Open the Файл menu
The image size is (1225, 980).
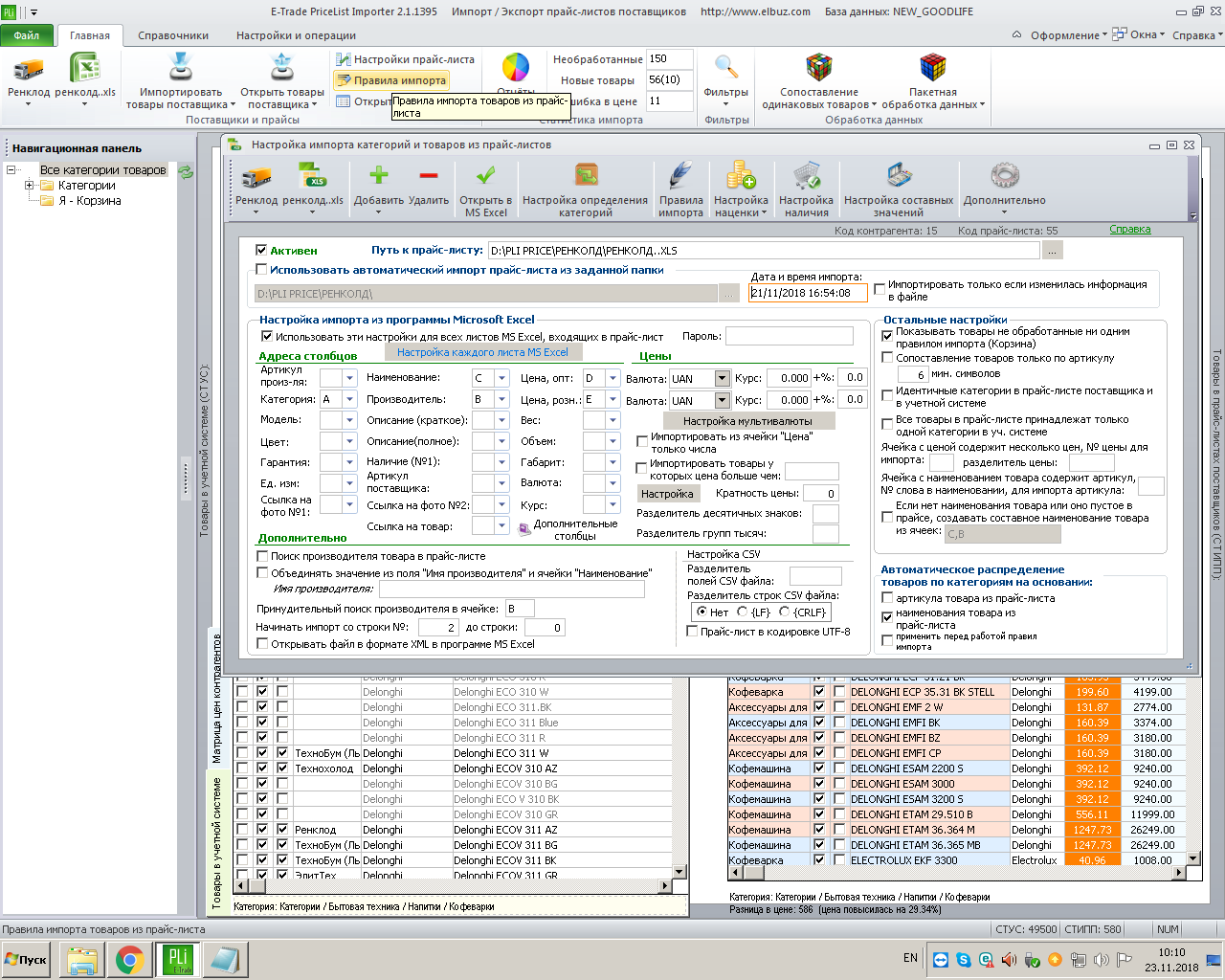coord(27,35)
